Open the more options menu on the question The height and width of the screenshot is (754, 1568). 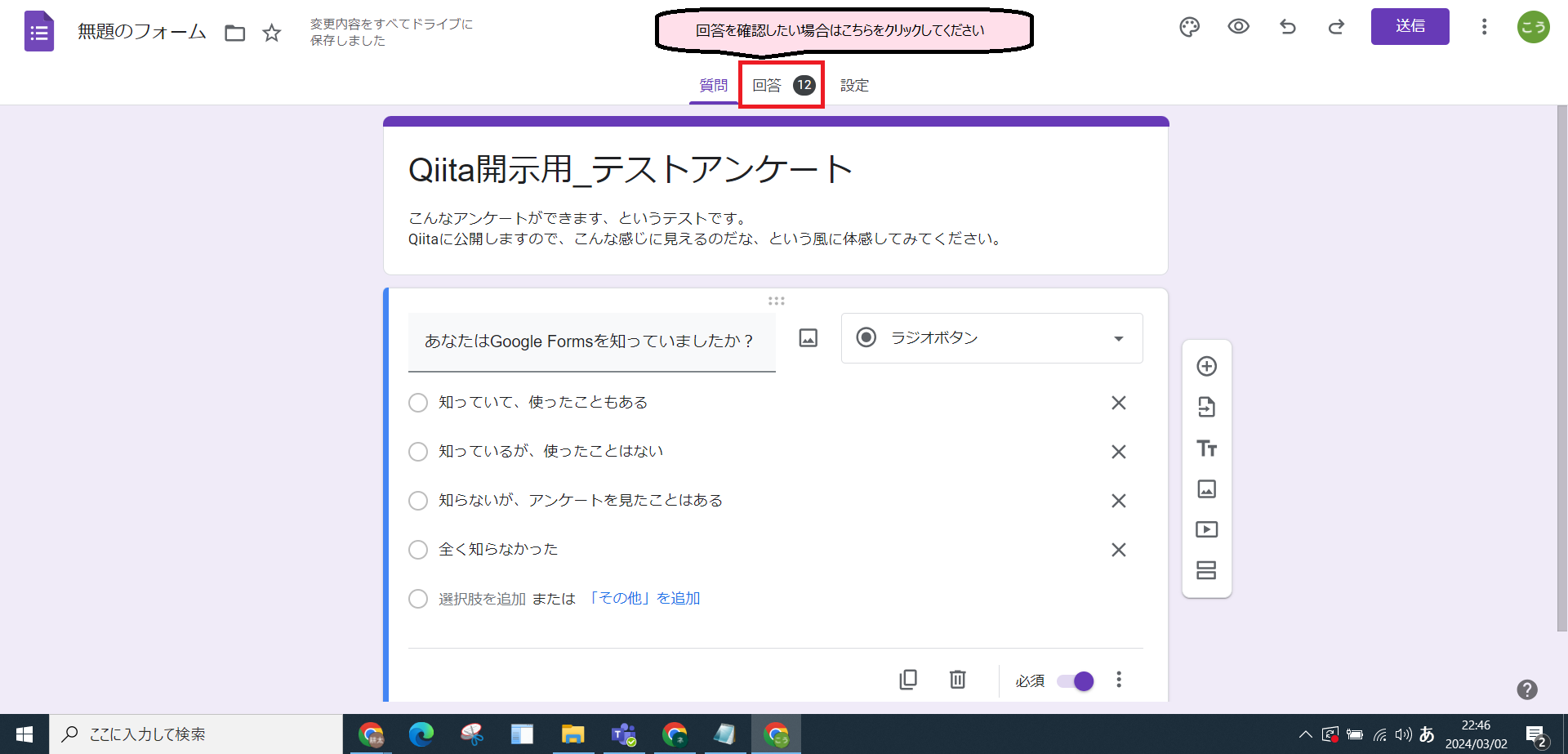pyautogui.click(x=1119, y=680)
